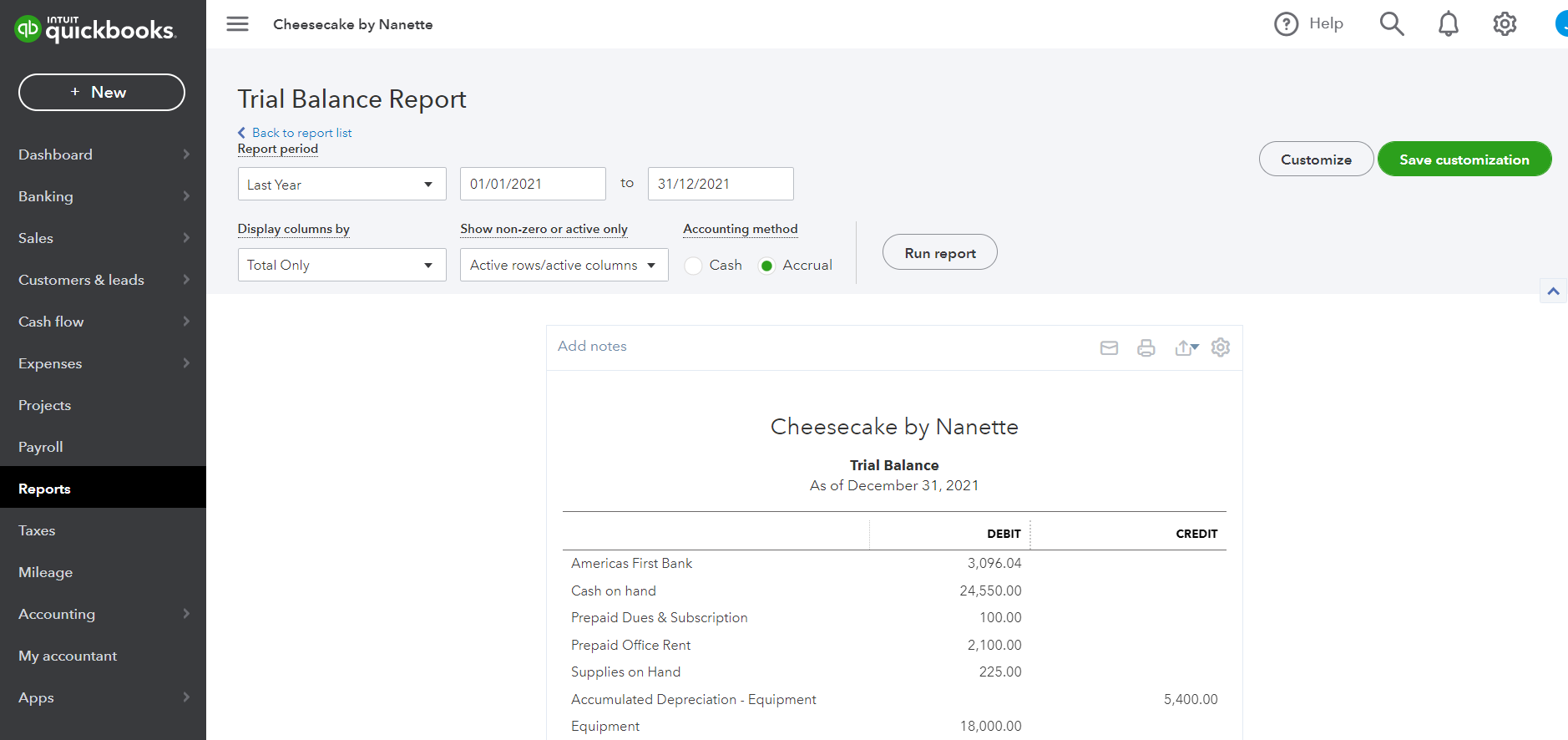Open the report table settings gear

tap(1221, 347)
